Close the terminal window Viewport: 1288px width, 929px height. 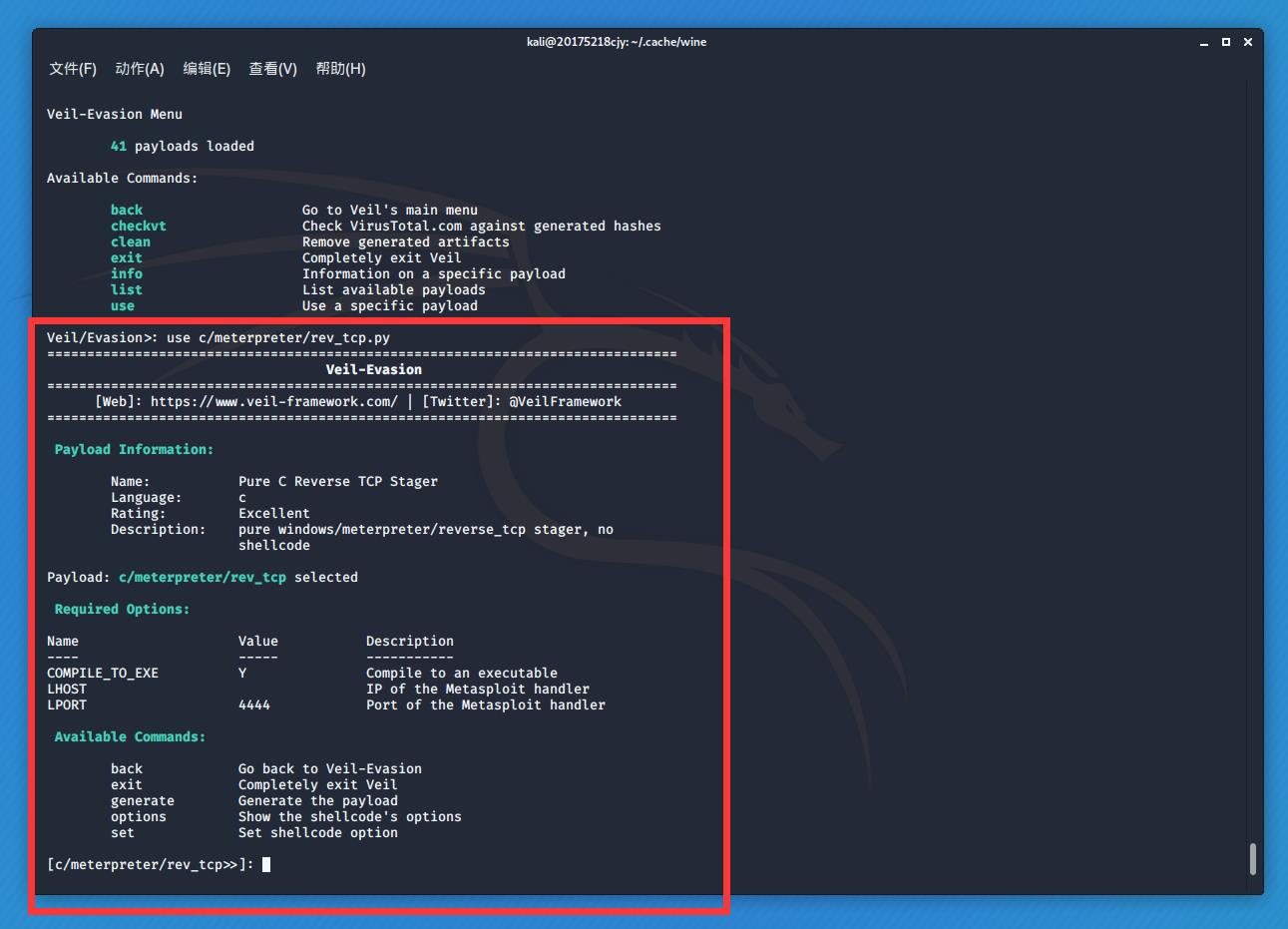[x=1247, y=42]
